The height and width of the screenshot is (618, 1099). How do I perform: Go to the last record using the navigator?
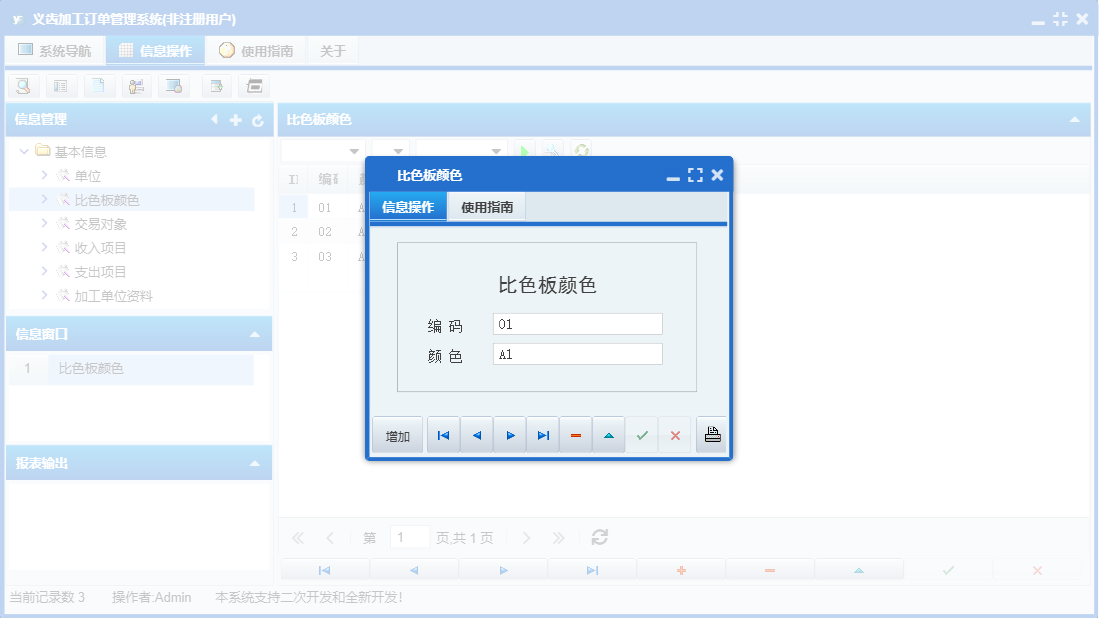543,434
